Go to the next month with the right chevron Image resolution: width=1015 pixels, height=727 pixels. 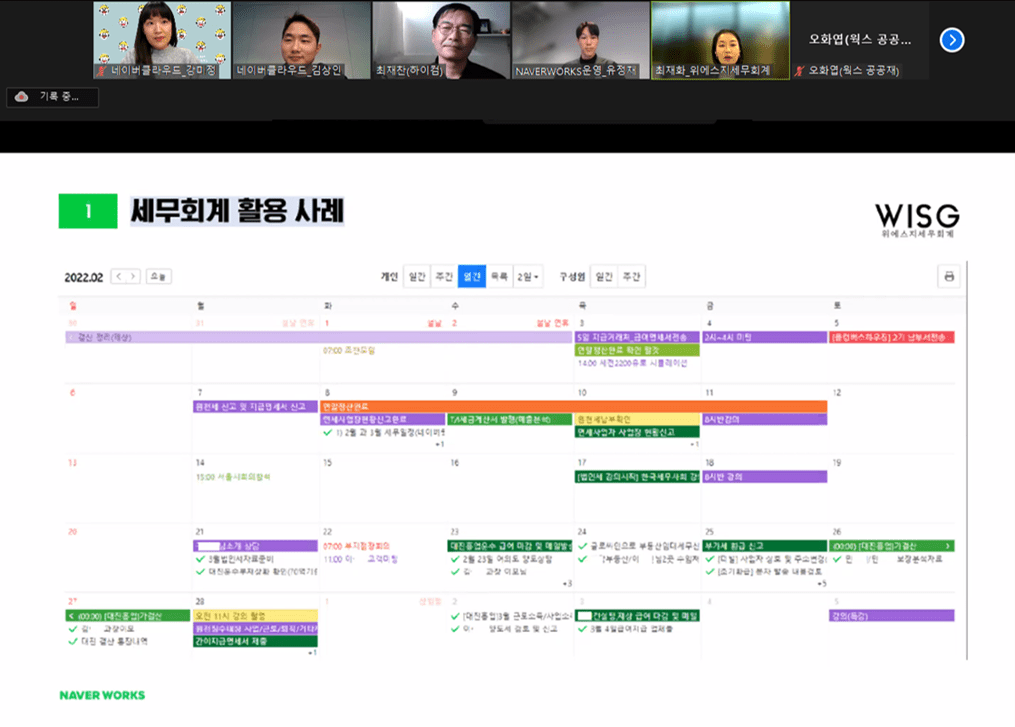coord(133,276)
